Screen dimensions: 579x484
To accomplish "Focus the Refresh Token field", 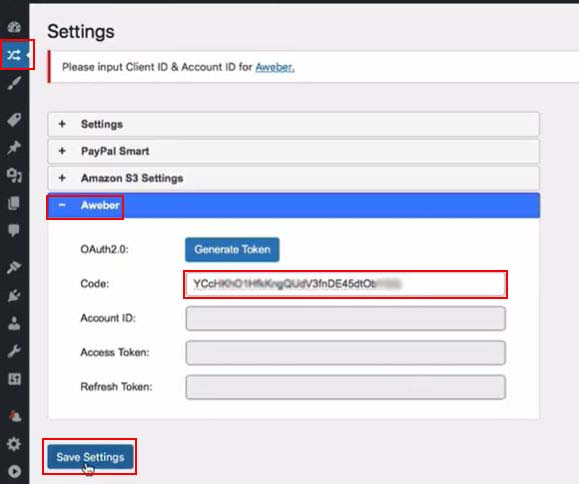I will pyautogui.click(x=346, y=387).
